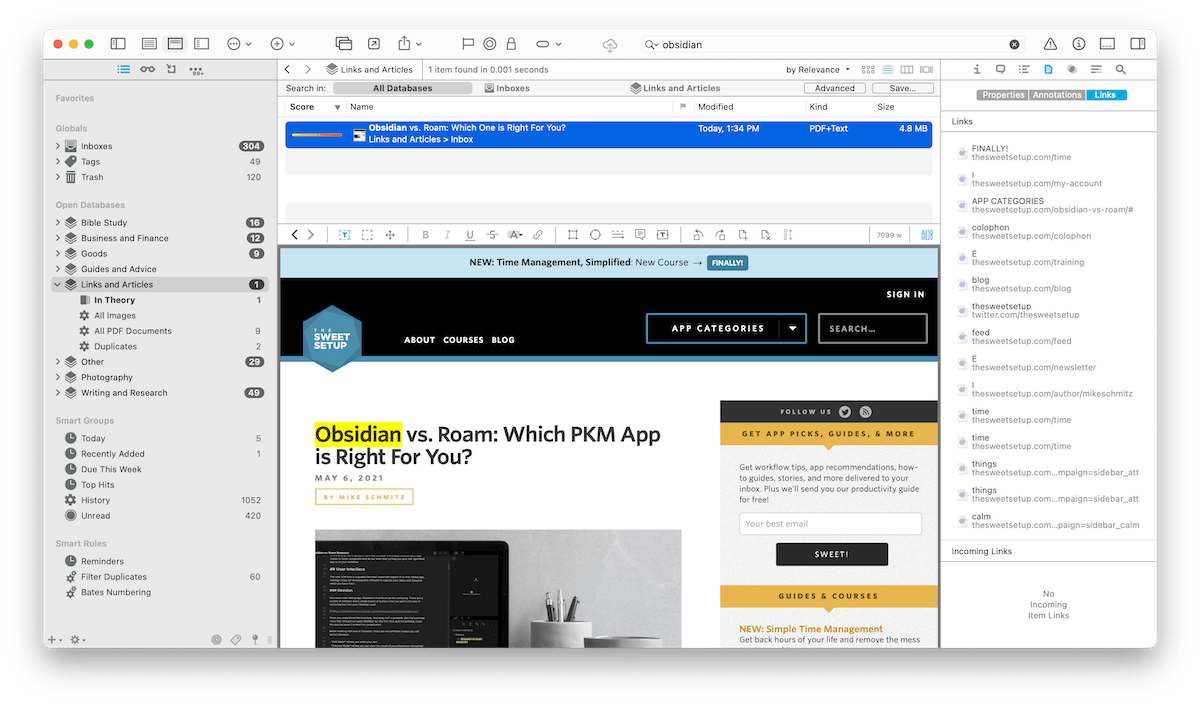Select the move/pan tool in PDF toolbar
The height and width of the screenshot is (705, 1200).
pyautogui.click(x=390, y=235)
